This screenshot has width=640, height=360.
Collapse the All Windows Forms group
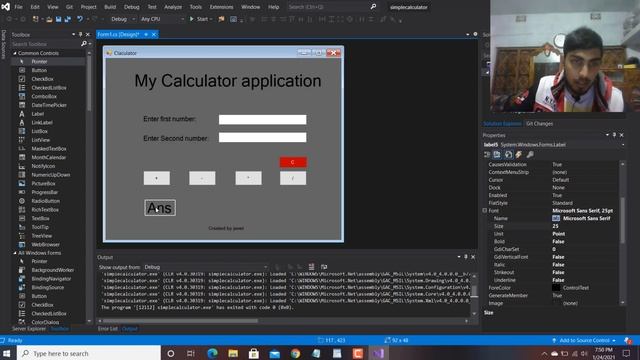pos(15,253)
